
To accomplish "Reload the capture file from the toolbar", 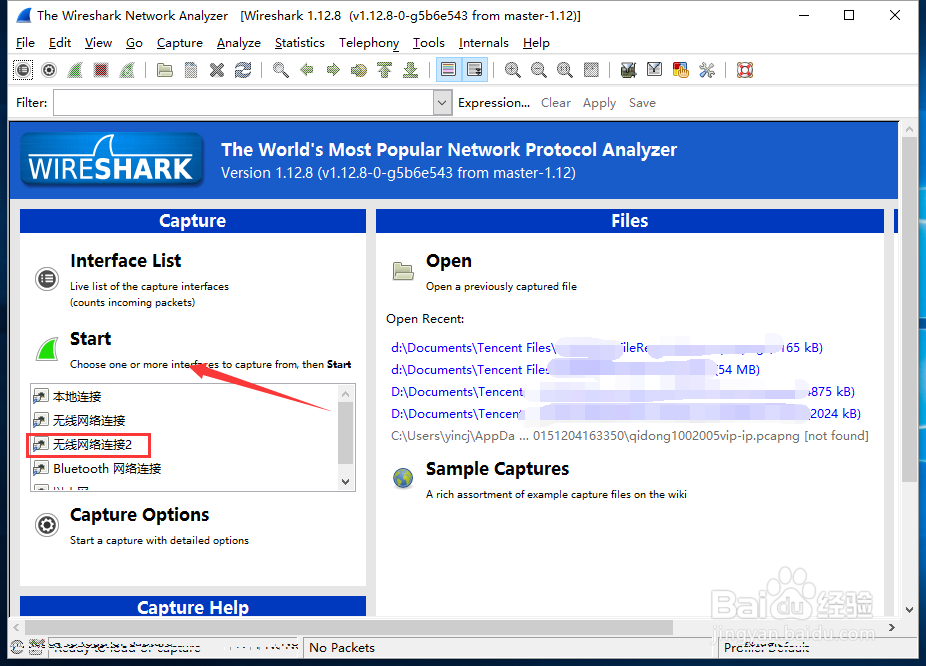I will coord(243,70).
